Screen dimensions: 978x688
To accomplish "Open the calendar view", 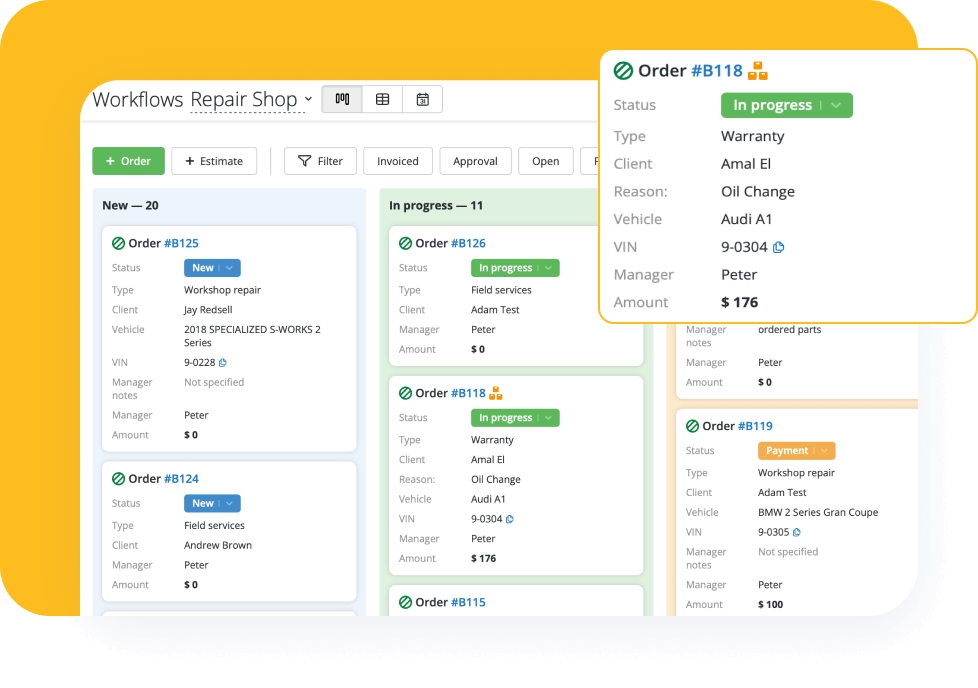I will (x=422, y=99).
